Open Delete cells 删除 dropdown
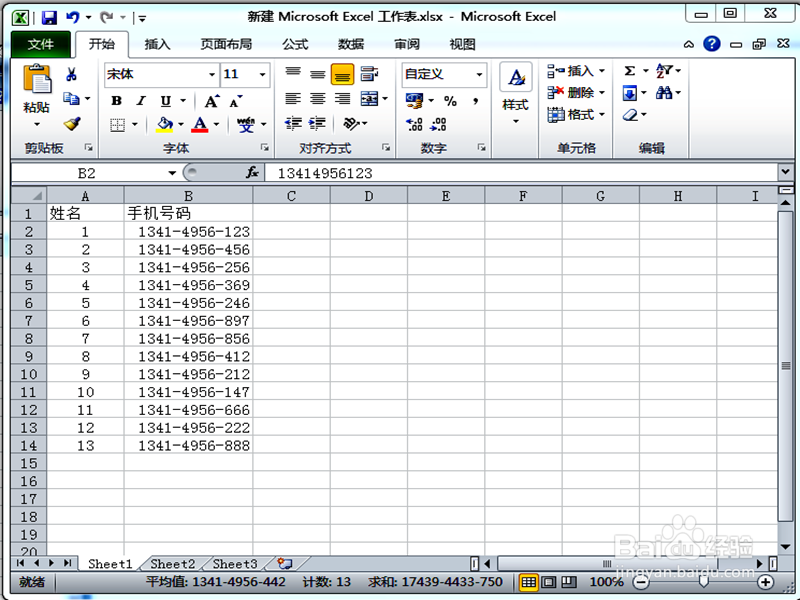The height and width of the screenshot is (600, 800). (576, 93)
